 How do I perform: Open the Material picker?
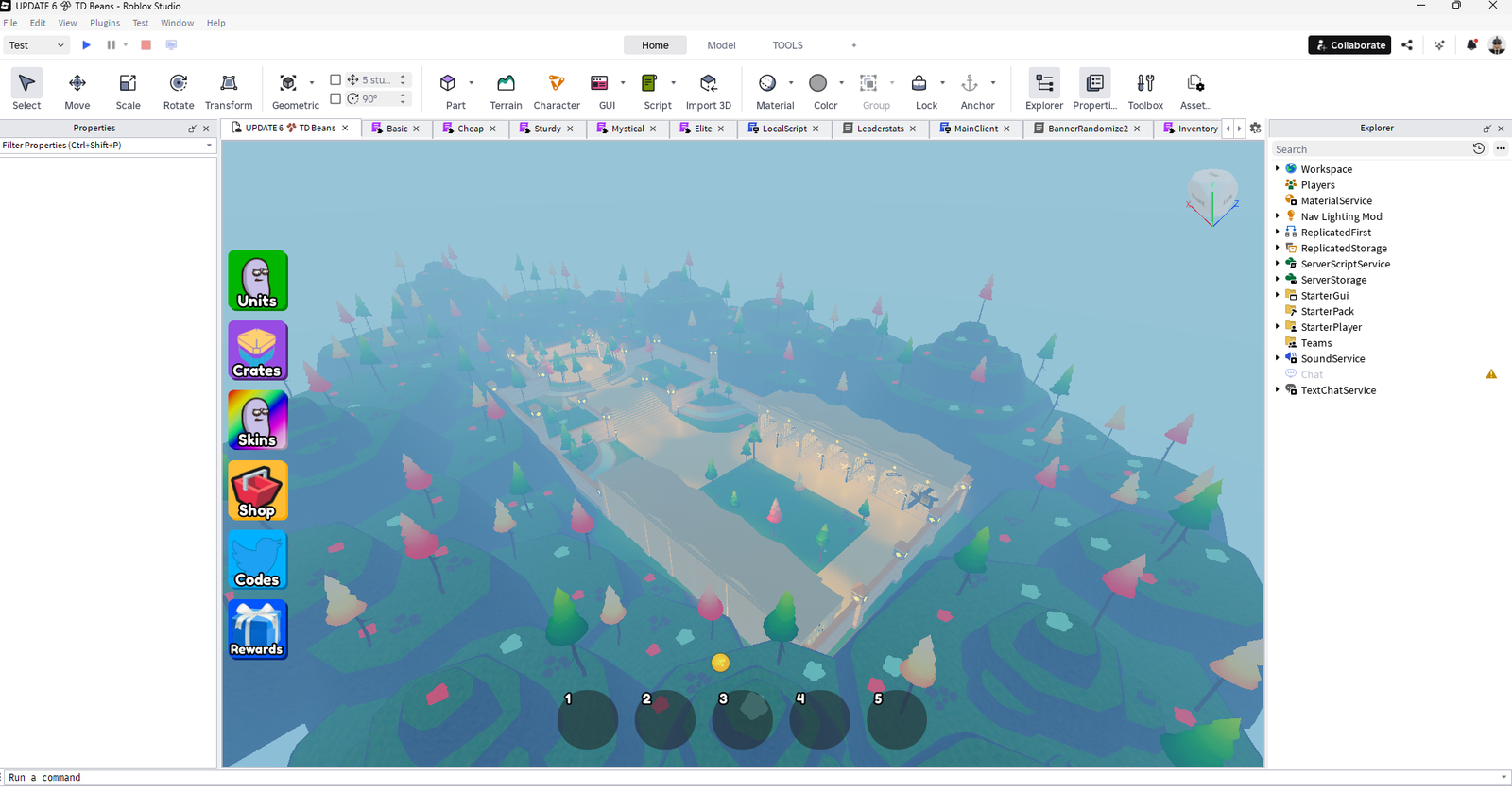(767, 83)
